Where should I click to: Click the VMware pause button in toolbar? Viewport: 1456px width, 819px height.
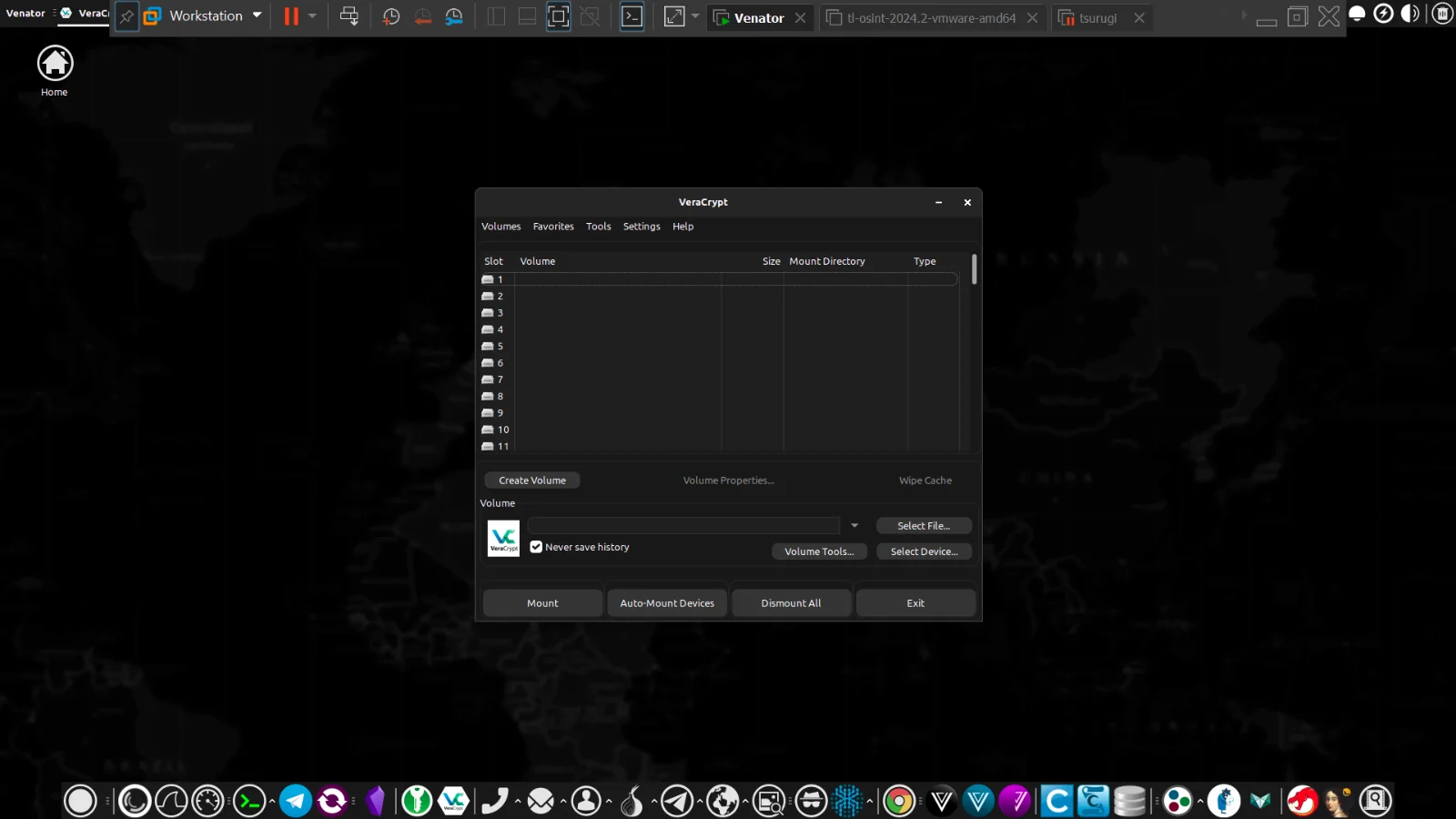[291, 16]
